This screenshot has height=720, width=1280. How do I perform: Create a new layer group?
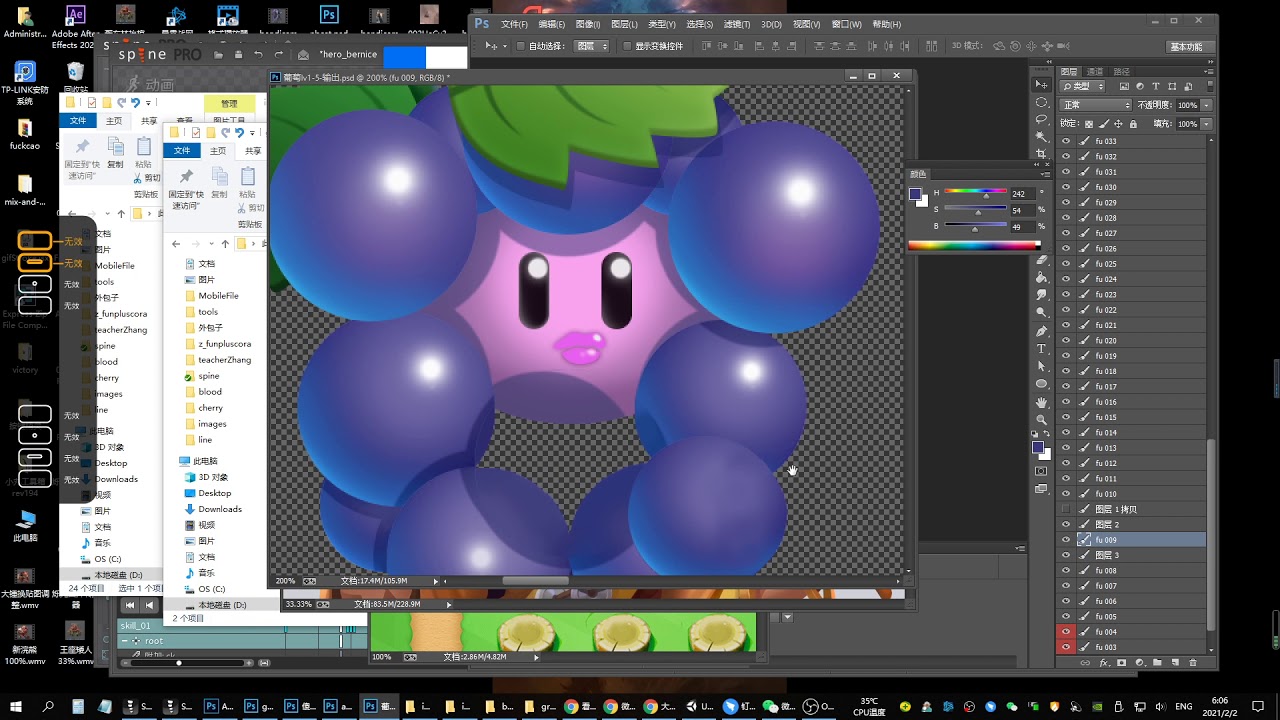click(1157, 663)
